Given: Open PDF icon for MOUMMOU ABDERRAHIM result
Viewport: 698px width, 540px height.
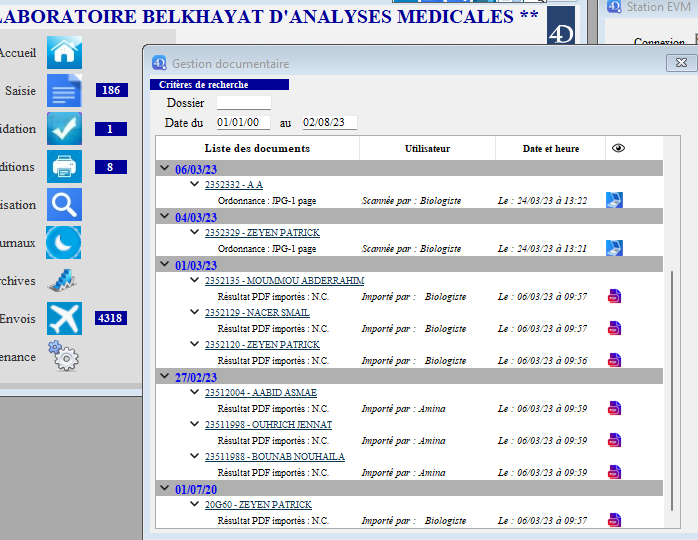Looking at the screenshot, I should [x=614, y=297].
